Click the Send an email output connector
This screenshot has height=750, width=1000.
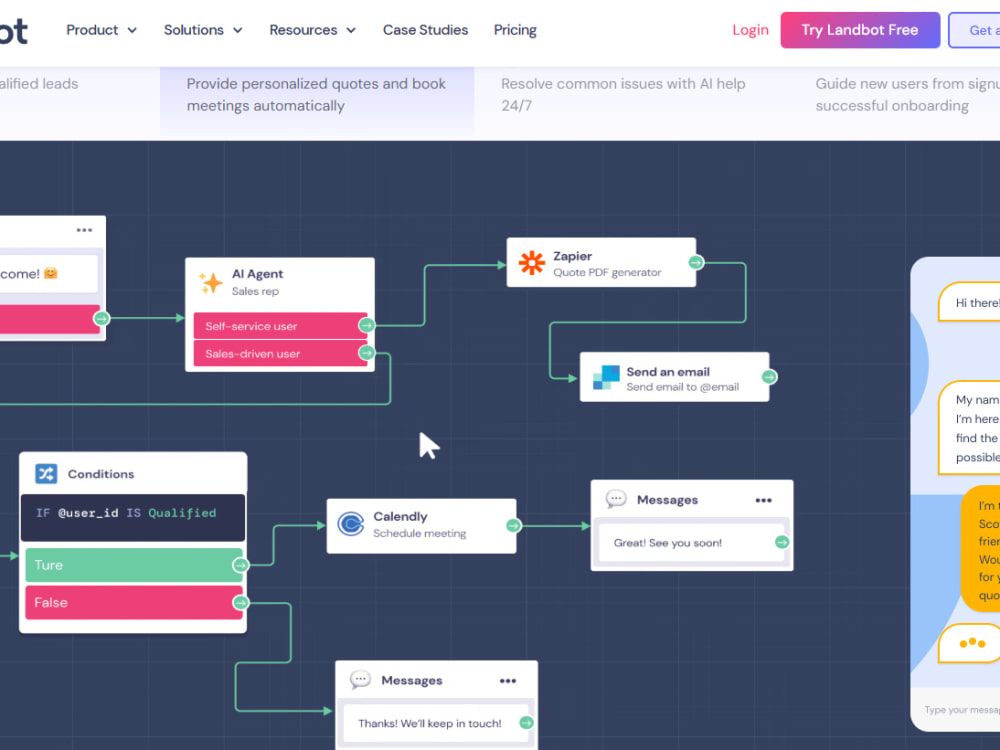click(769, 377)
